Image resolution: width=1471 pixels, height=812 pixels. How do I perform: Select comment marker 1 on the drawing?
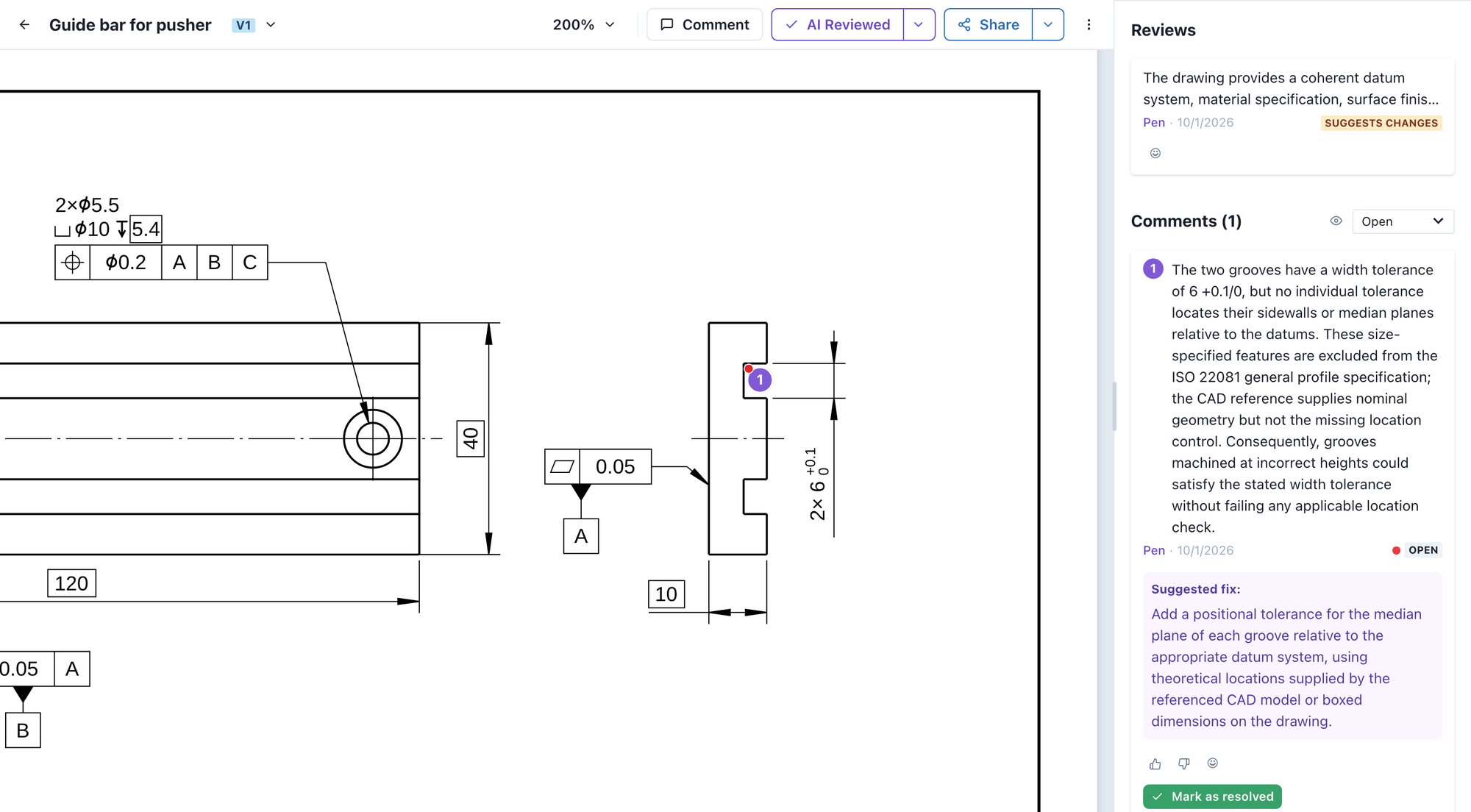coord(760,380)
